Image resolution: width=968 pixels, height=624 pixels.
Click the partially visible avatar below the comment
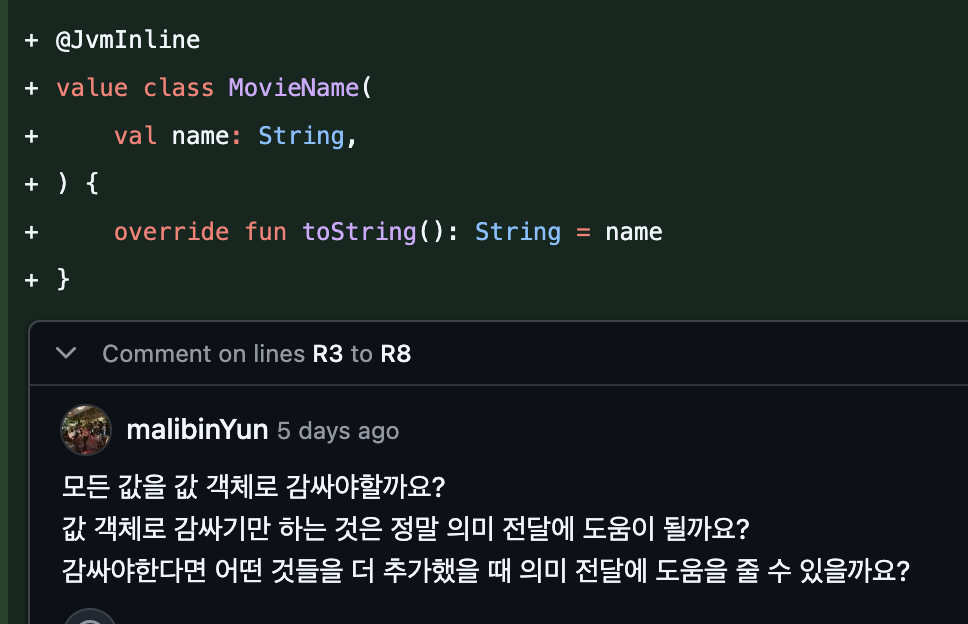tap(90, 616)
